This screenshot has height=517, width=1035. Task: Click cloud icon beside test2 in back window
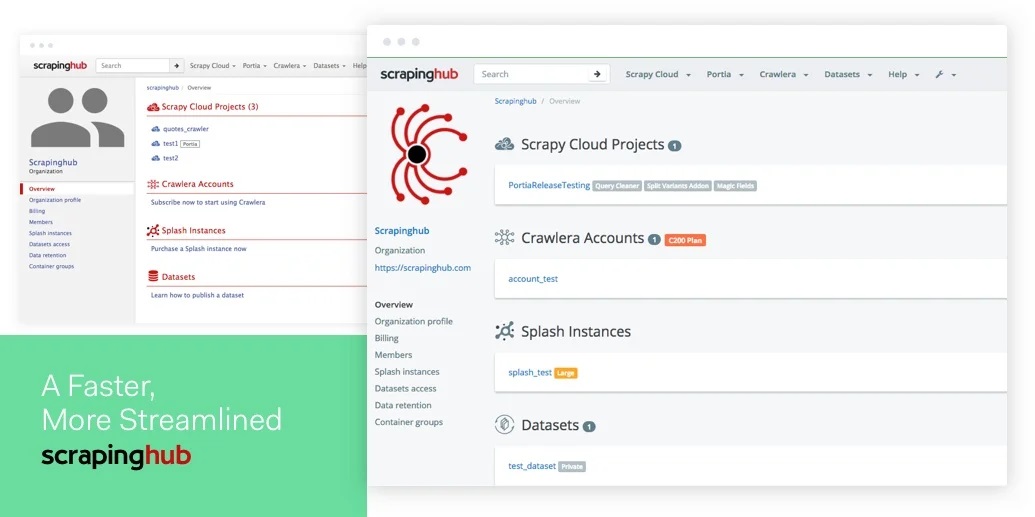pyautogui.click(x=156, y=158)
